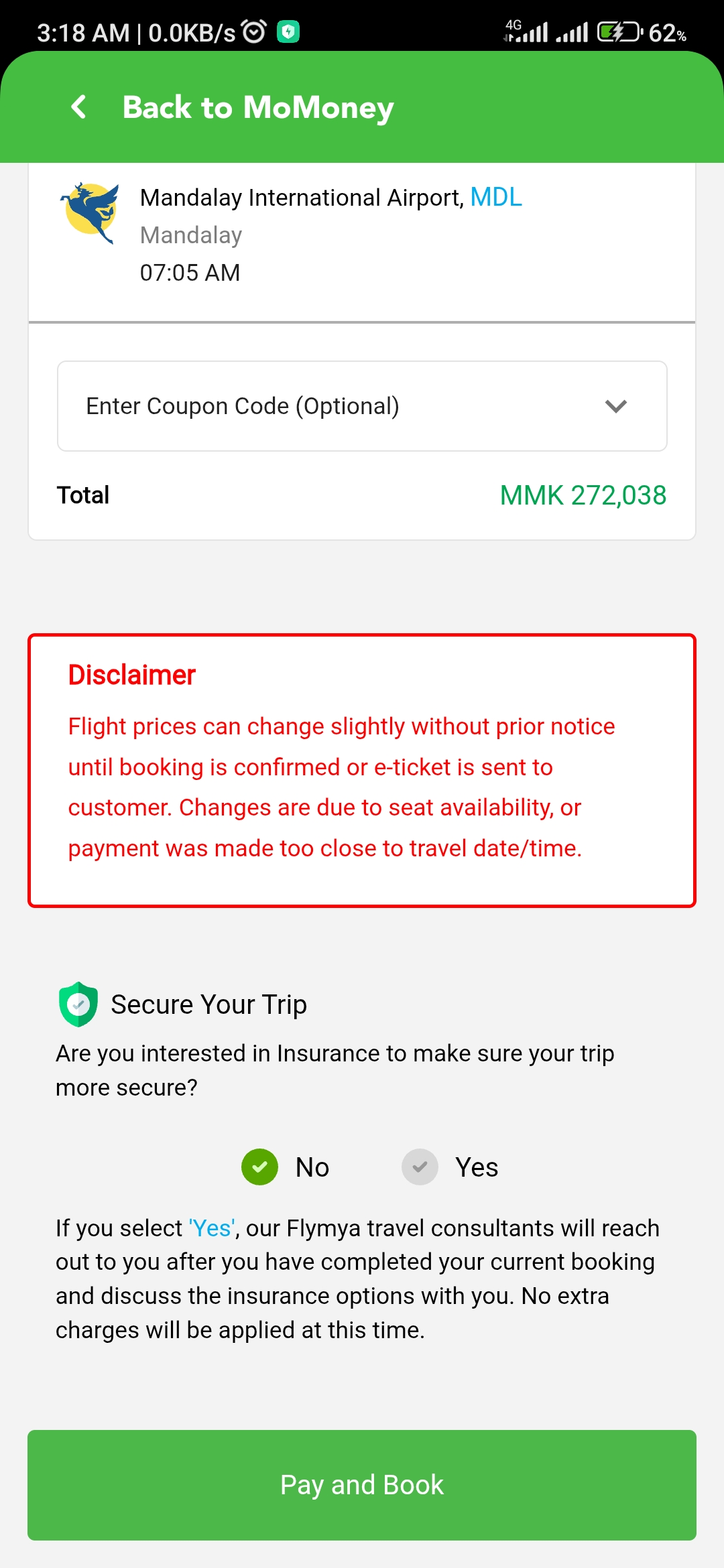The height and width of the screenshot is (1568, 724).
Task: Tap the airline logo icon
Action: [90, 212]
